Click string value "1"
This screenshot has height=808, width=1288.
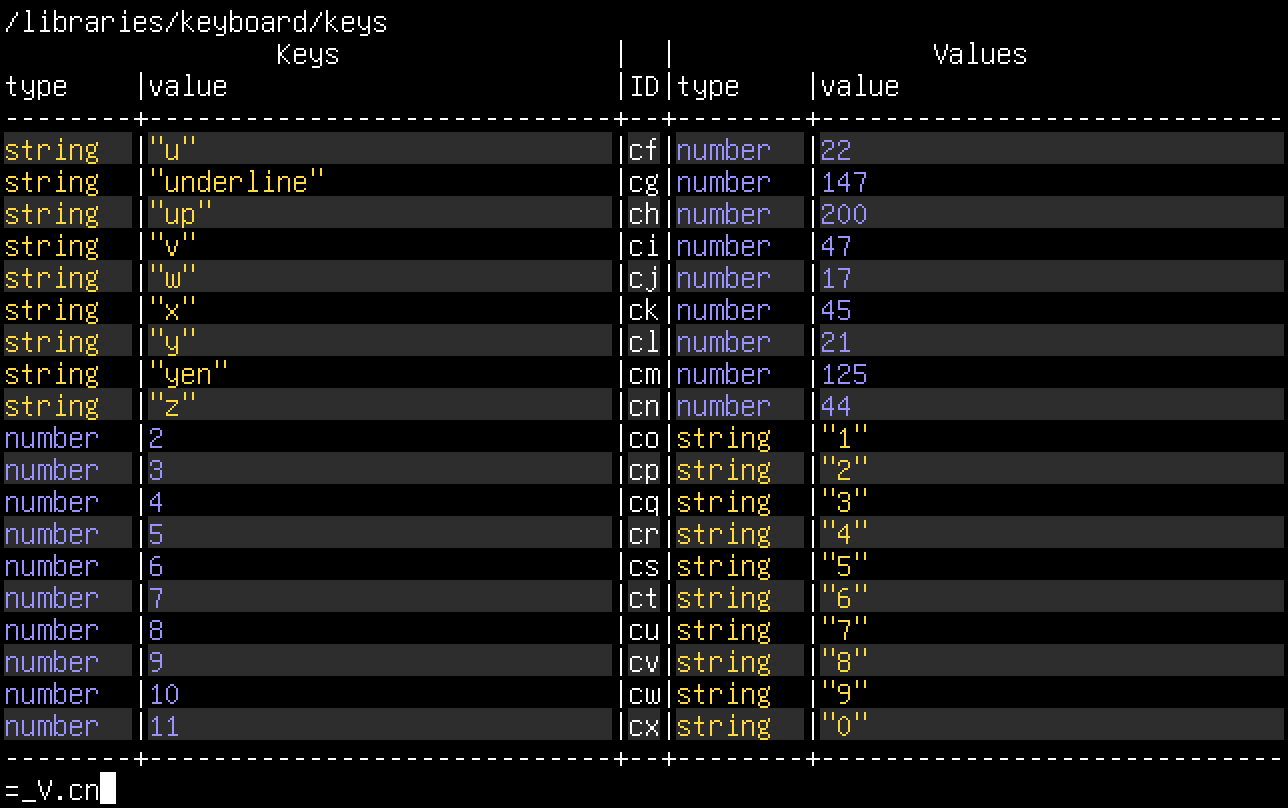(845, 438)
